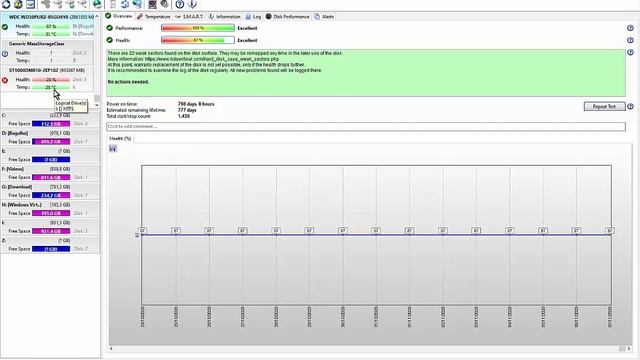The width and height of the screenshot is (640, 360).
Task: Click the Performance percentage bar
Action: (x=198, y=28)
